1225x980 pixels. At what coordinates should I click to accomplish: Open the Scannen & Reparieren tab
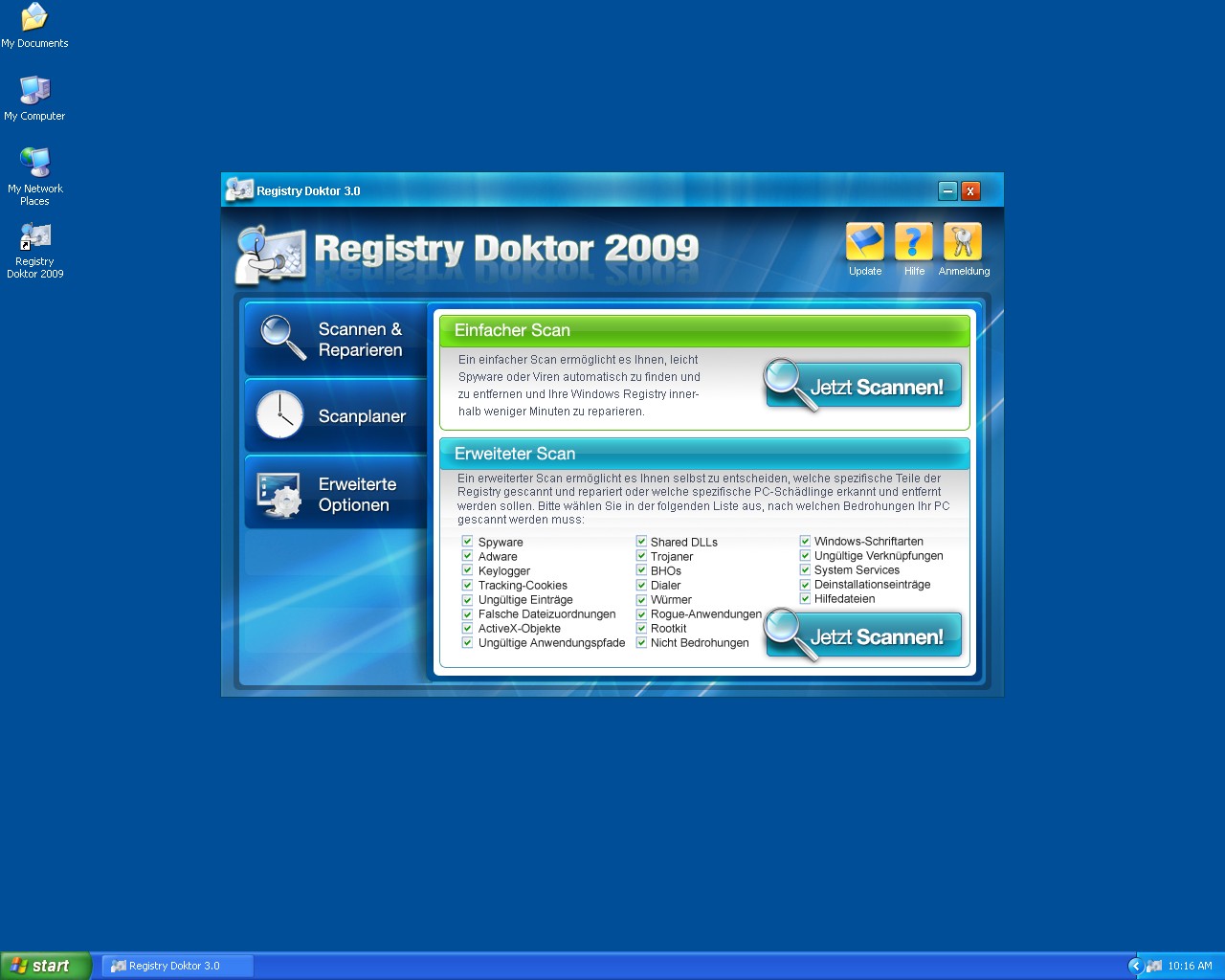(336, 339)
